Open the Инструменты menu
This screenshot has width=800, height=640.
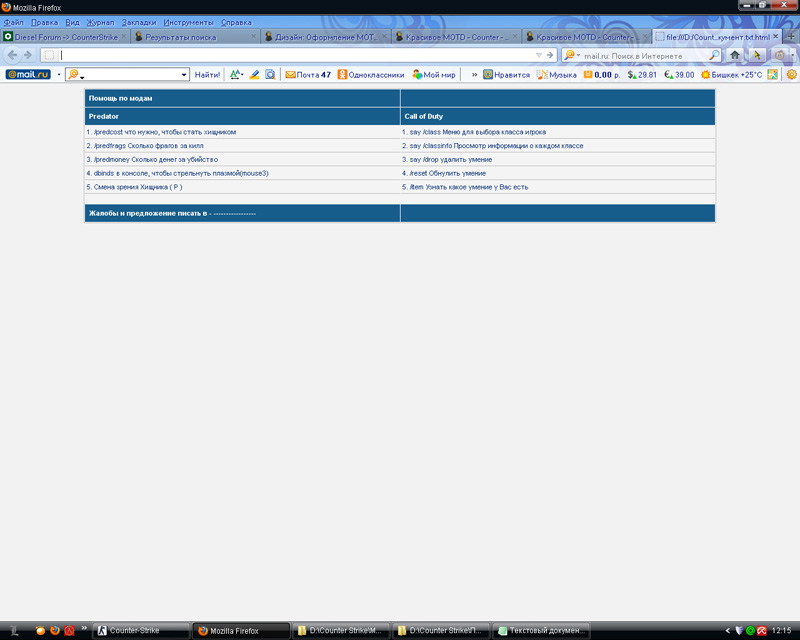188,22
